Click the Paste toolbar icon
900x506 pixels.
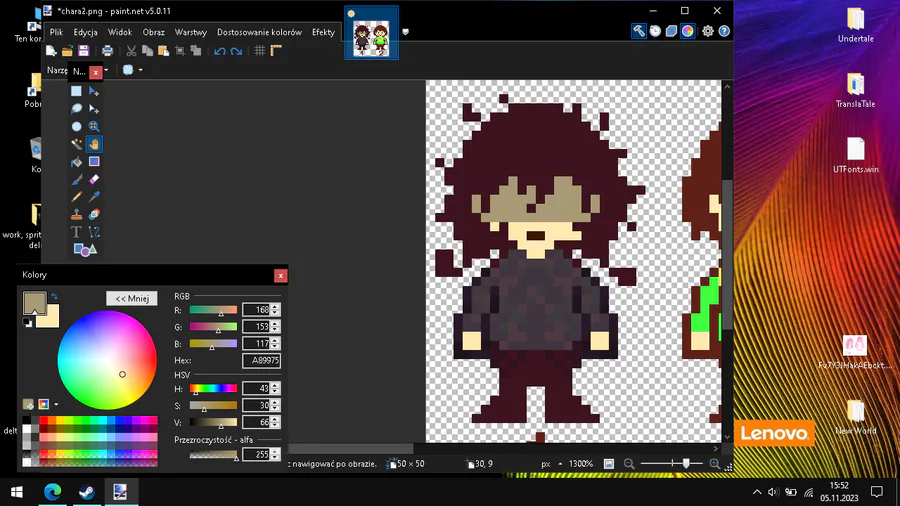[x=164, y=51]
